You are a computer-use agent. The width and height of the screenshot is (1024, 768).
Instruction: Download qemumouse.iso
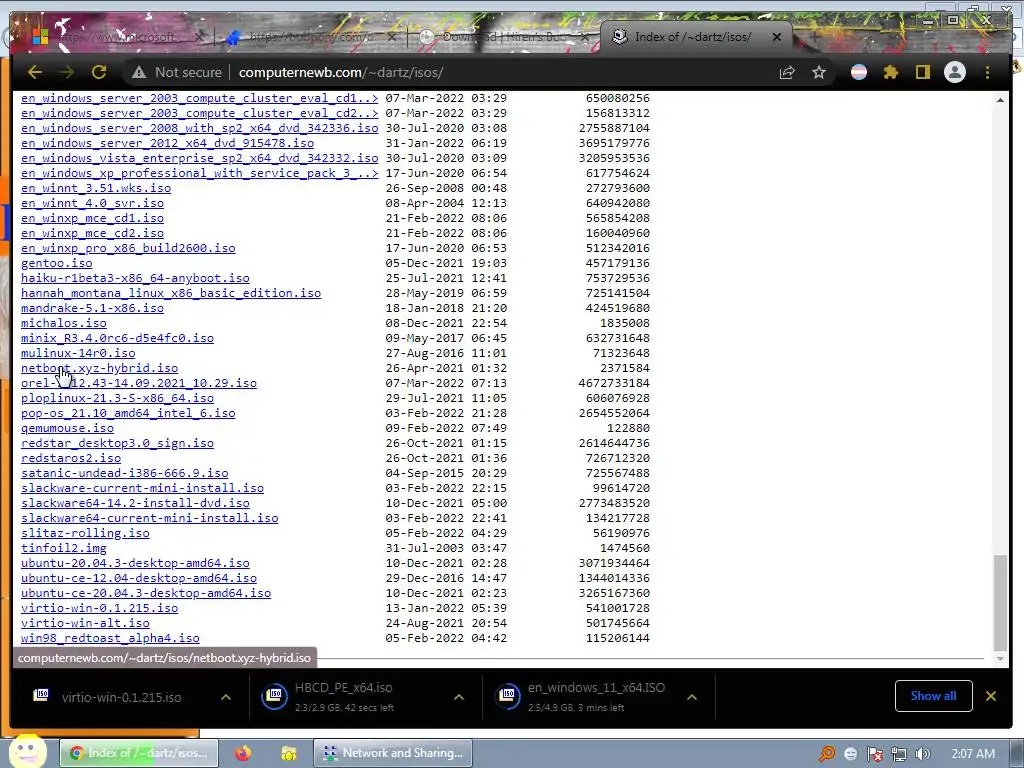(x=67, y=428)
